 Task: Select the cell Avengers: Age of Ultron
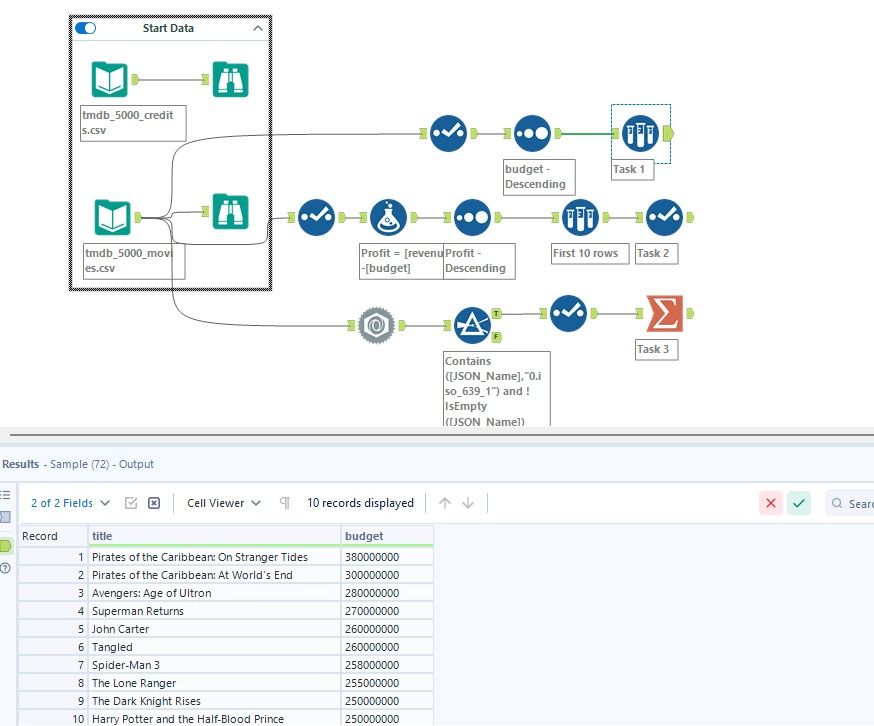click(214, 593)
